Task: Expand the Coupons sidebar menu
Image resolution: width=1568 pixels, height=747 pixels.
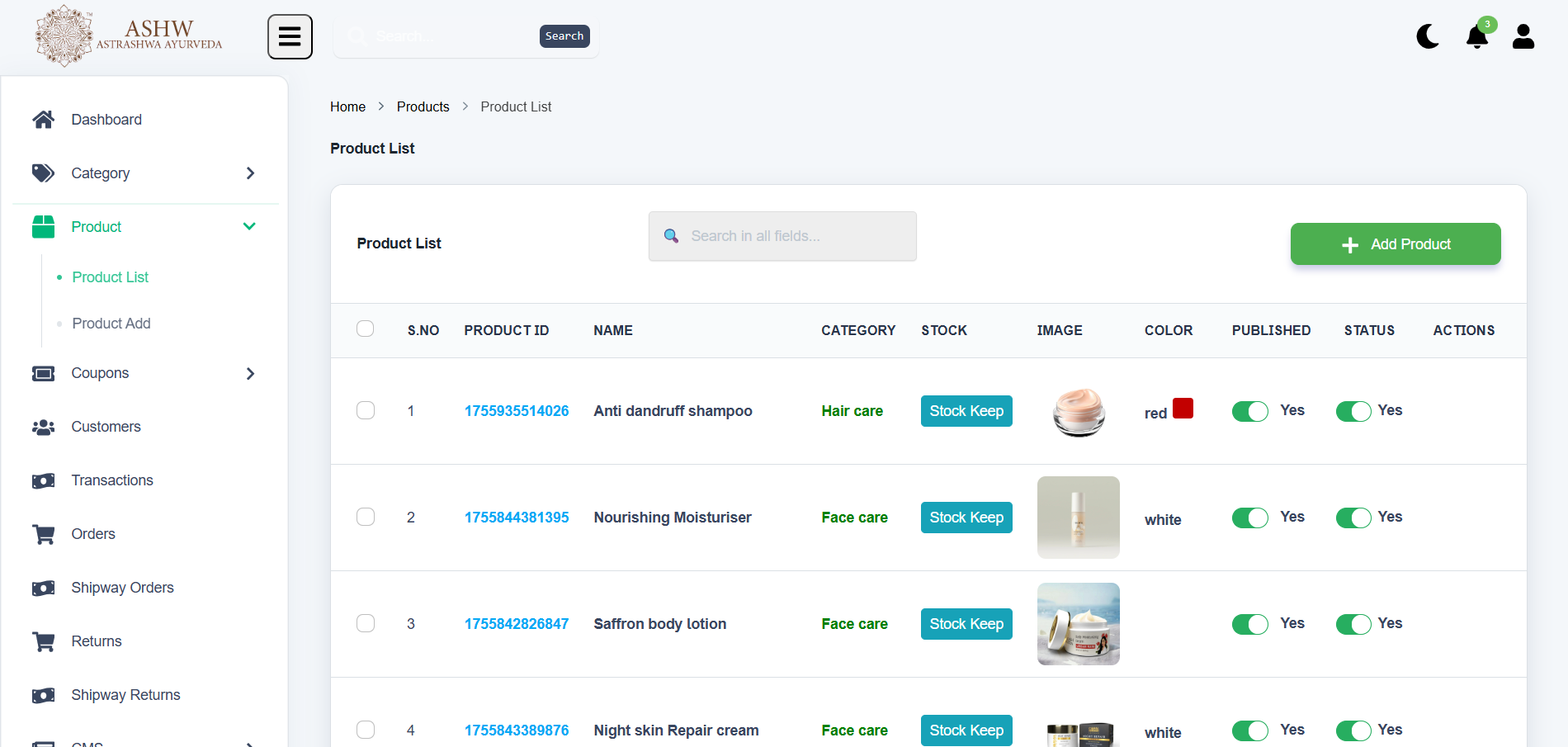Action: click(x=250, y=373)
